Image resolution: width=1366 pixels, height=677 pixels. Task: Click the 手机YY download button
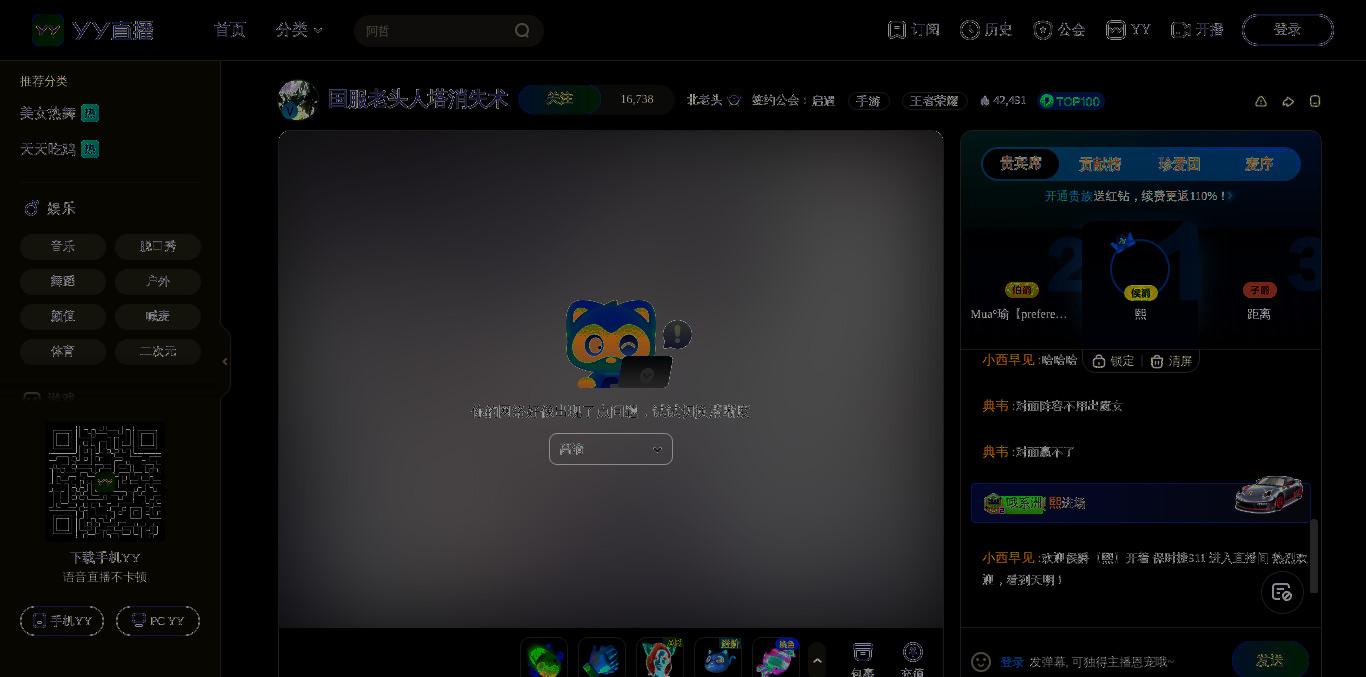coord(62,621)
